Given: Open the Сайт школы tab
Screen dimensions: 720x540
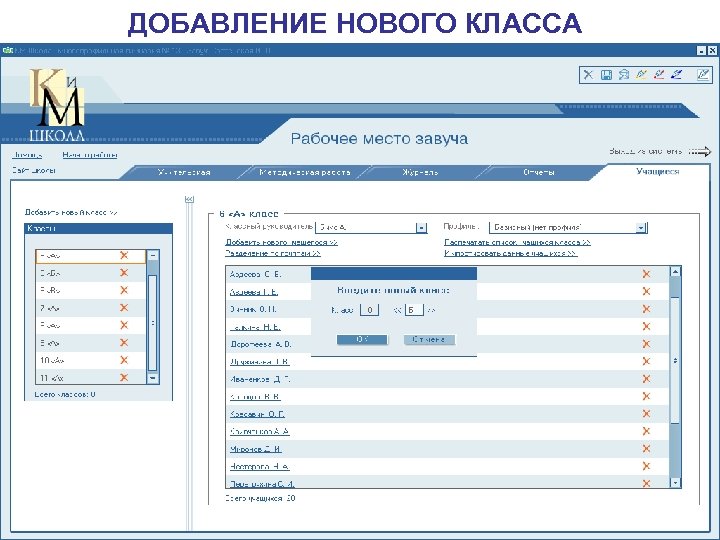Looking at the screenshot, I should click(34, 170).
